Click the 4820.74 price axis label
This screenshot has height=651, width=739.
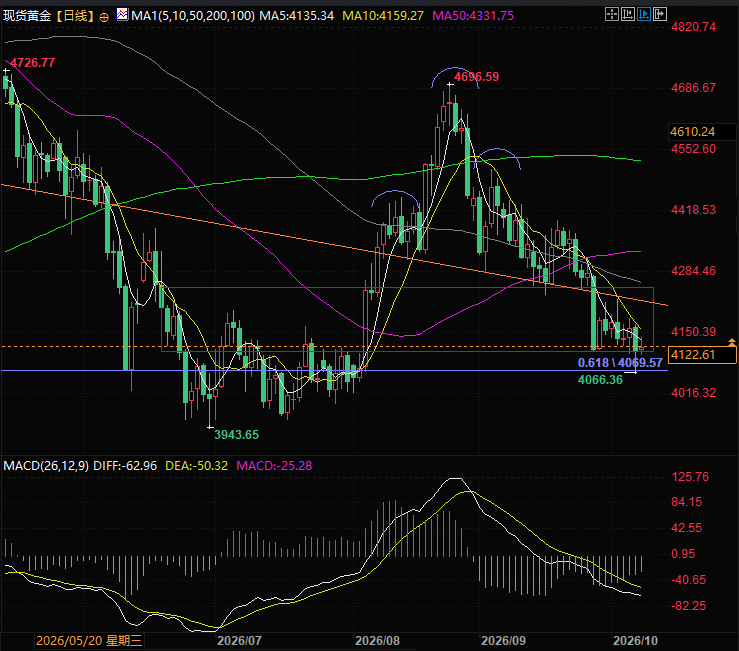pos(693,27)
